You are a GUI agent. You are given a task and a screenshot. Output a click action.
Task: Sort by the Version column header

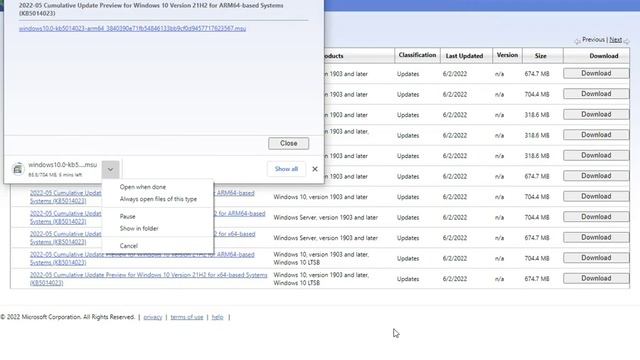click(507, 55)
